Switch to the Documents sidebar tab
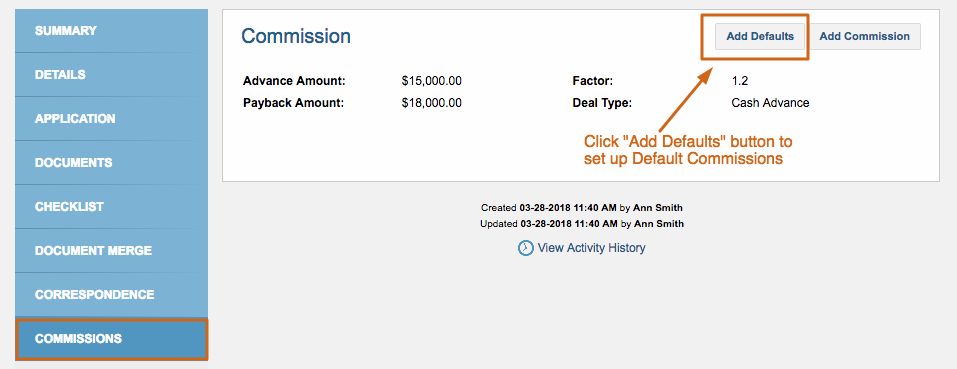 tap(111, 163)
